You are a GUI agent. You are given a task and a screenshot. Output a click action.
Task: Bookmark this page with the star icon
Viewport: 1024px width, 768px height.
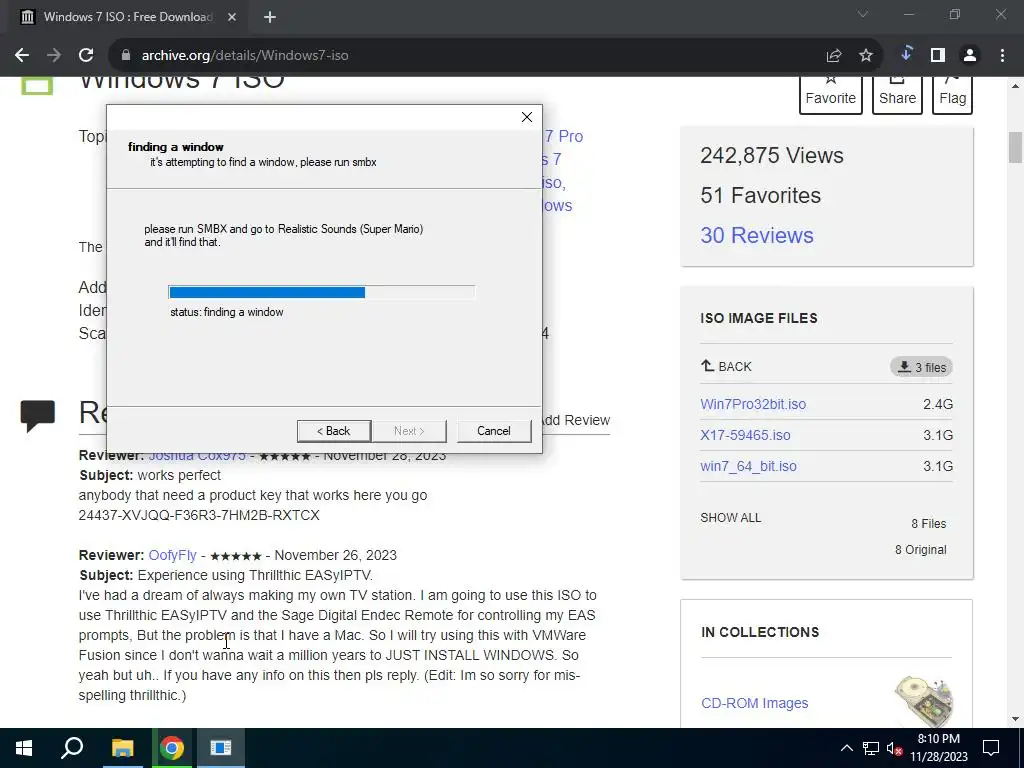(866, 56)
